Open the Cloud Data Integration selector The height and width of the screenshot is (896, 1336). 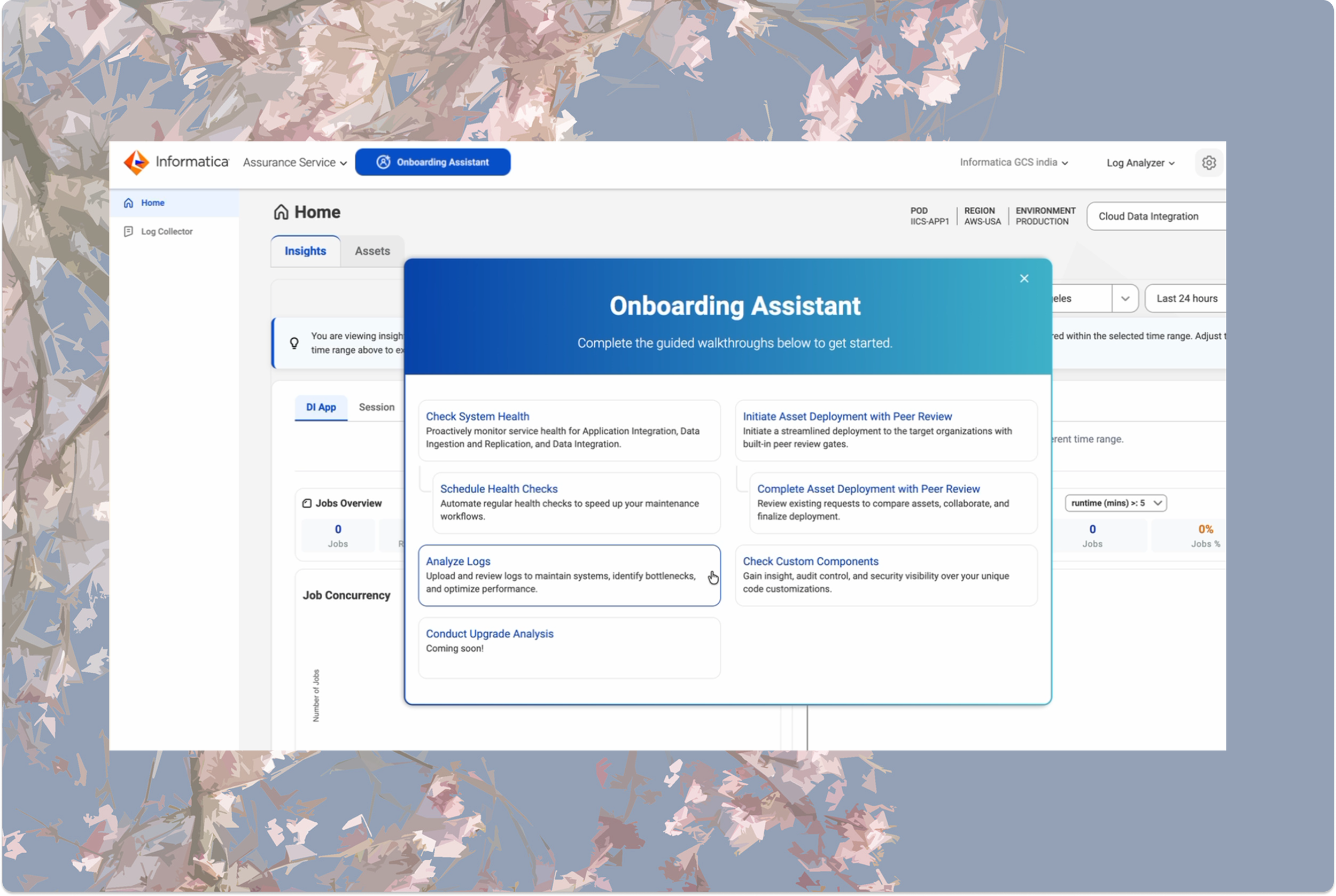pos(1155,216)
